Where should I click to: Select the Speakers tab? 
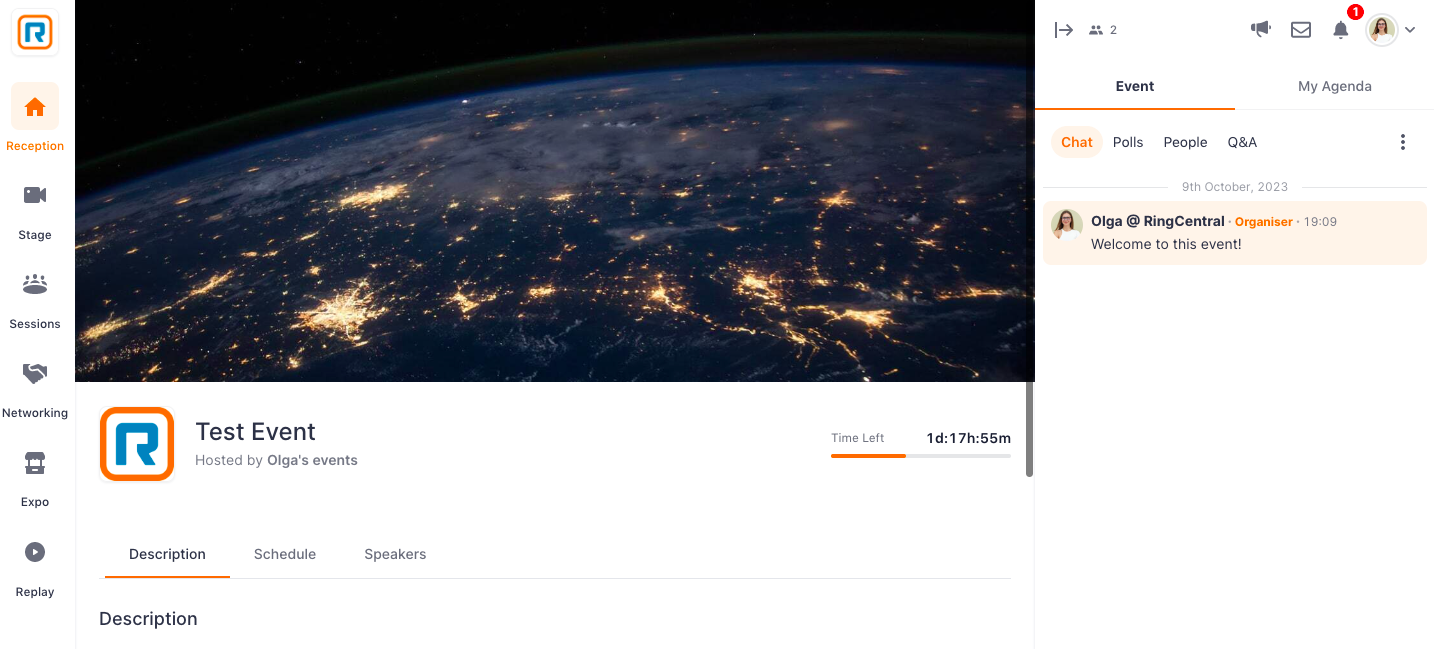[x=395, y=554]
